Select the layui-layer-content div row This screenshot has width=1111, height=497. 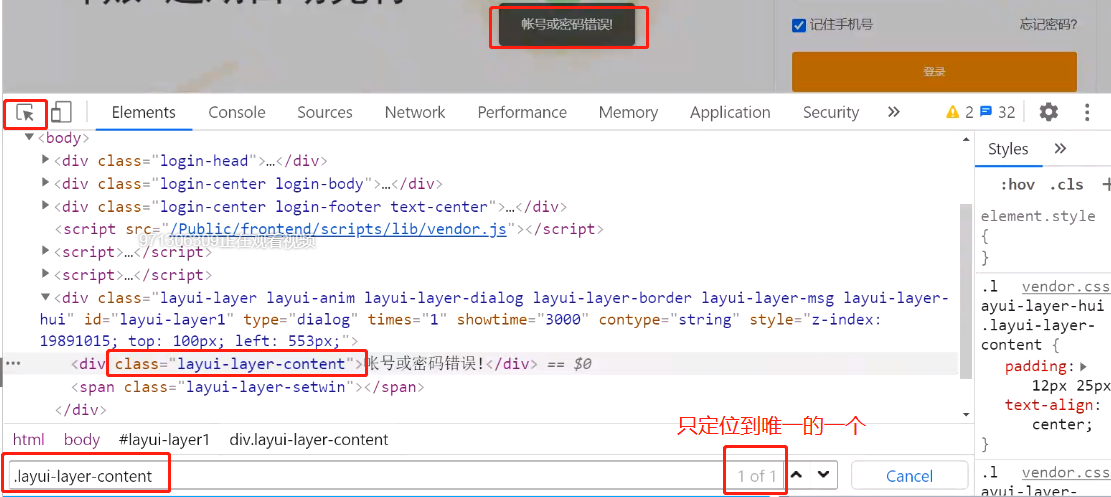point(482,364)
